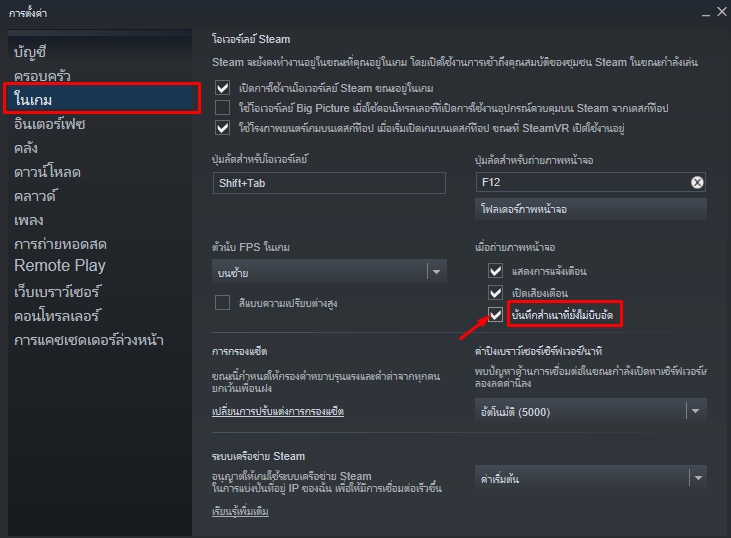Enable high contrast color checkbox

[223, 302]
